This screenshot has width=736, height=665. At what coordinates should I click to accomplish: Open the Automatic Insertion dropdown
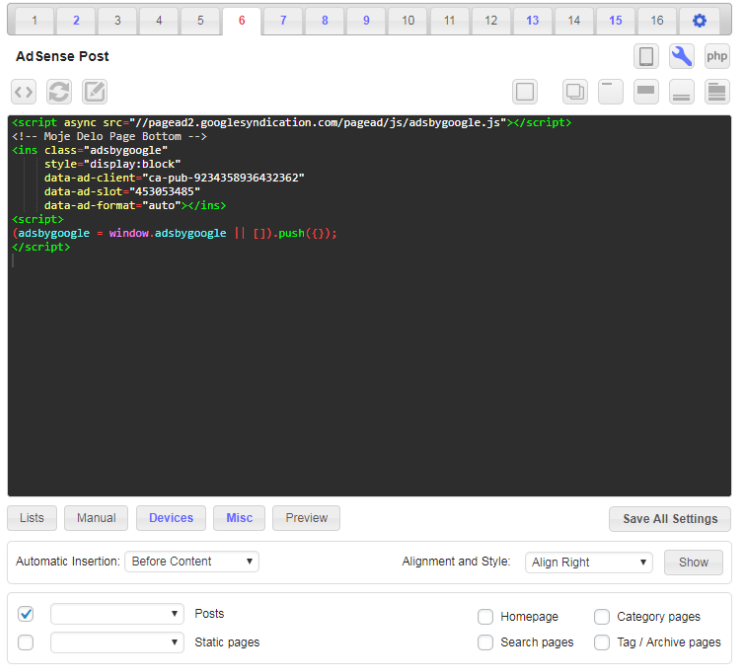click(192, 561)
